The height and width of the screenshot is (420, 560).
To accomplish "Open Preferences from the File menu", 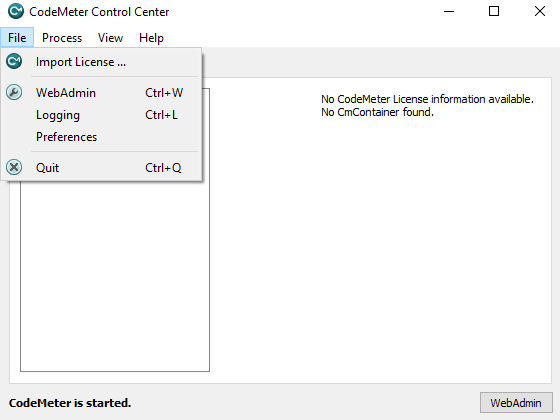I will [102, 137].
